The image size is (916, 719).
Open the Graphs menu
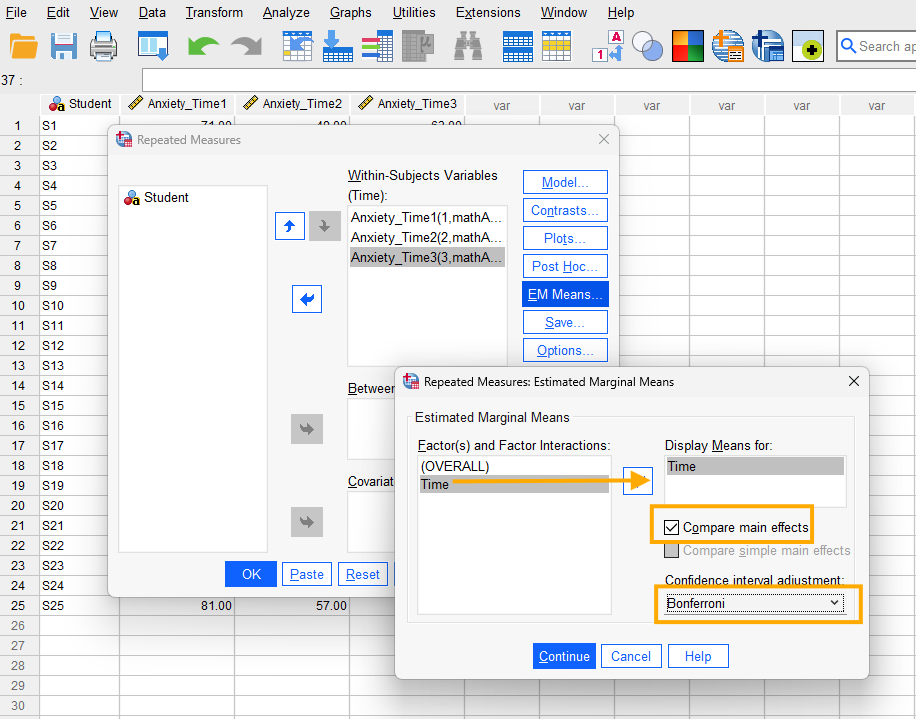pyautogui.click(x=350, y=13)
